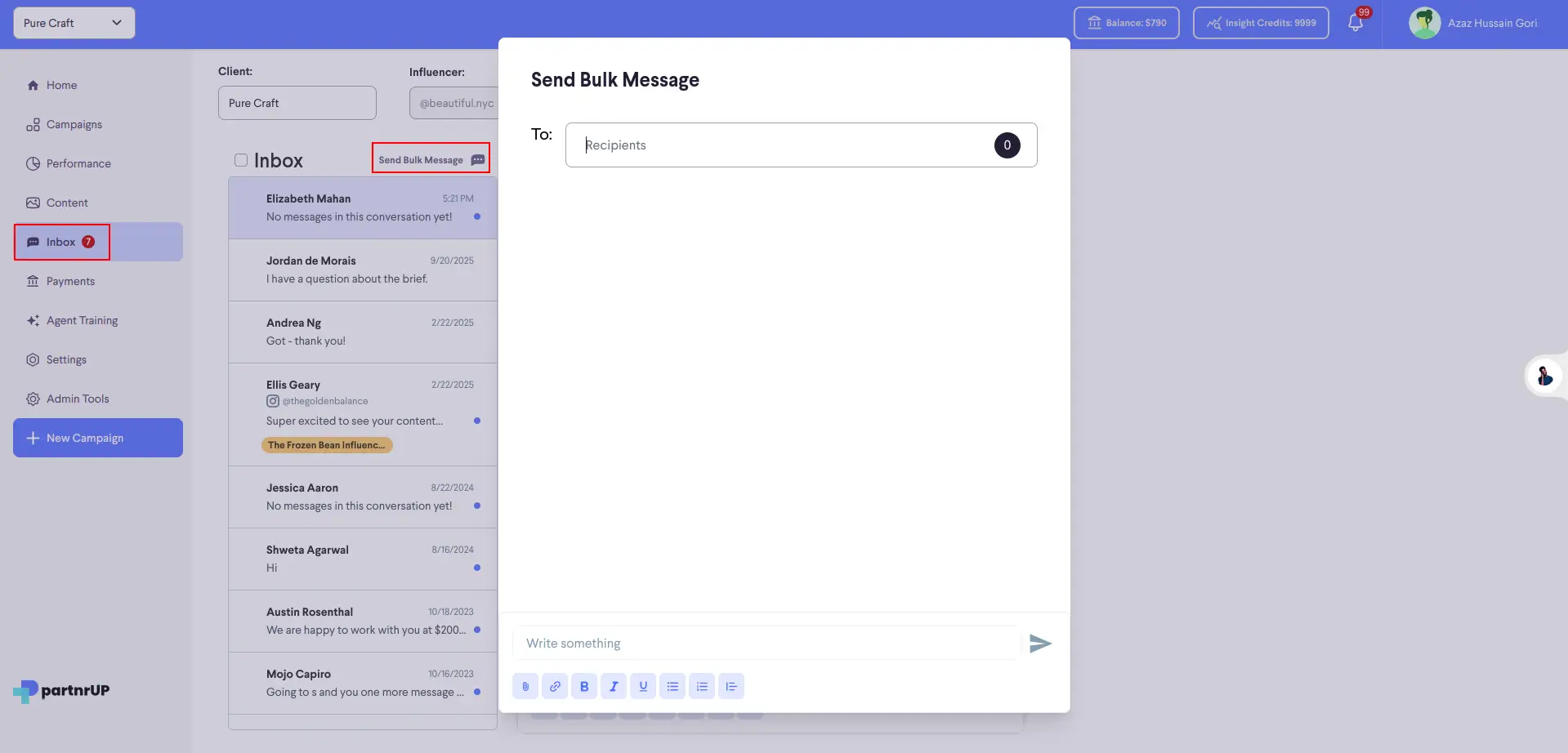Go to Home in the sidebar
Viewport: 1568px width, 753px height.
click(98, 85)
